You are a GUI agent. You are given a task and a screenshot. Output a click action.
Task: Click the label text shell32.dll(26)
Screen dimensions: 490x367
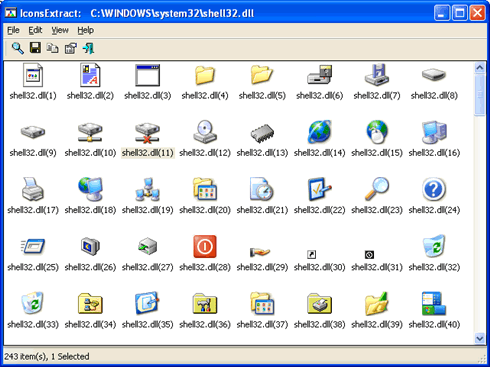(90, 267)
